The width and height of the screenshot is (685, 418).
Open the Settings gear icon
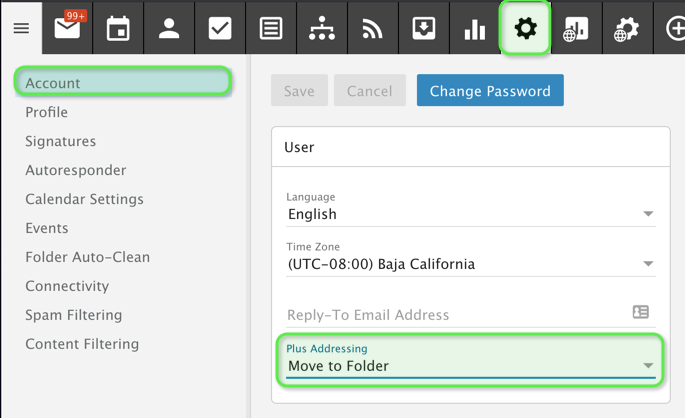click(x=525, y=28)
